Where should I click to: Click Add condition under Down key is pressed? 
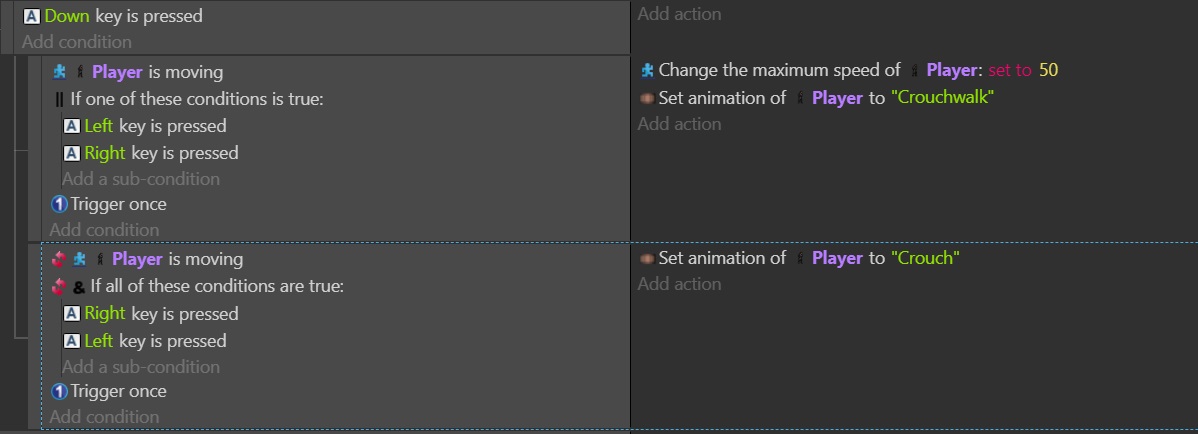coord(76,42)
